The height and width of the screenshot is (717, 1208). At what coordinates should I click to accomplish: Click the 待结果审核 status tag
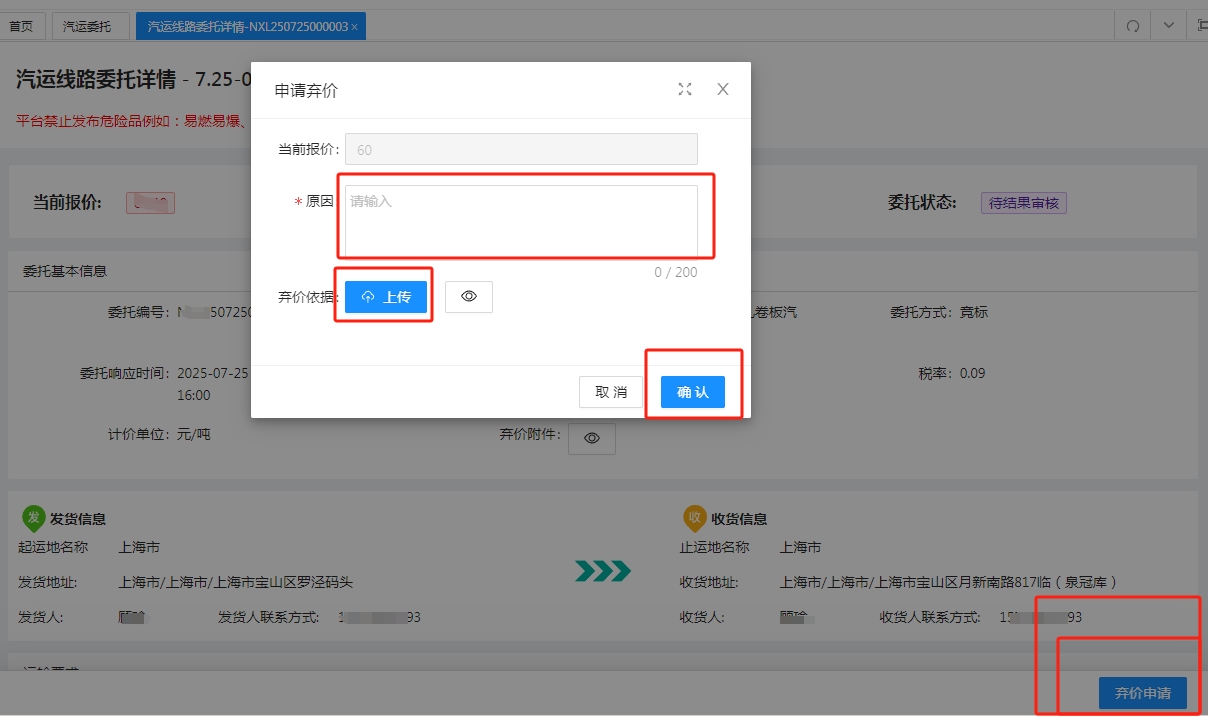(1024, 203)
